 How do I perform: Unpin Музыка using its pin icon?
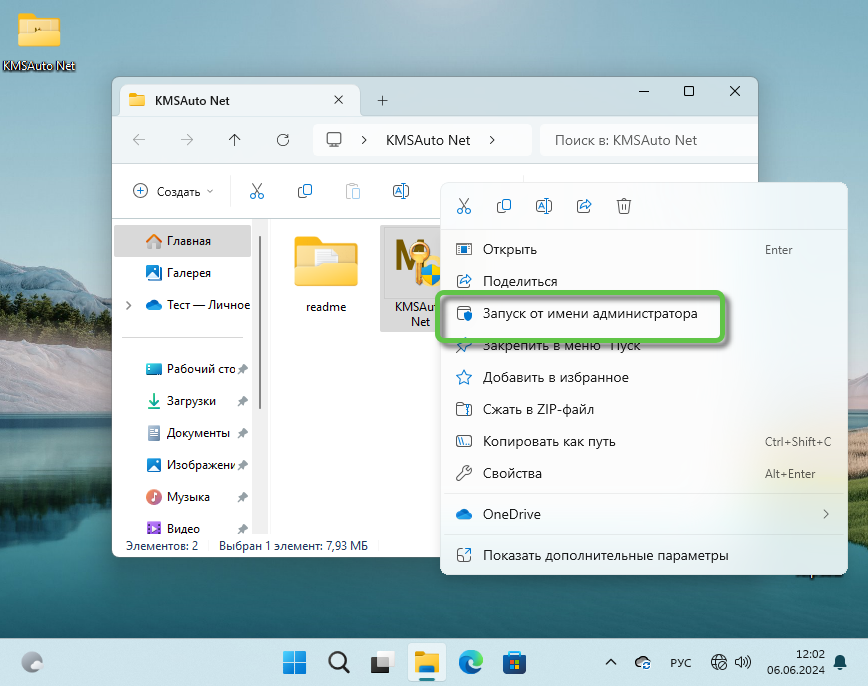pyautogui.click(x=242, y=498)
